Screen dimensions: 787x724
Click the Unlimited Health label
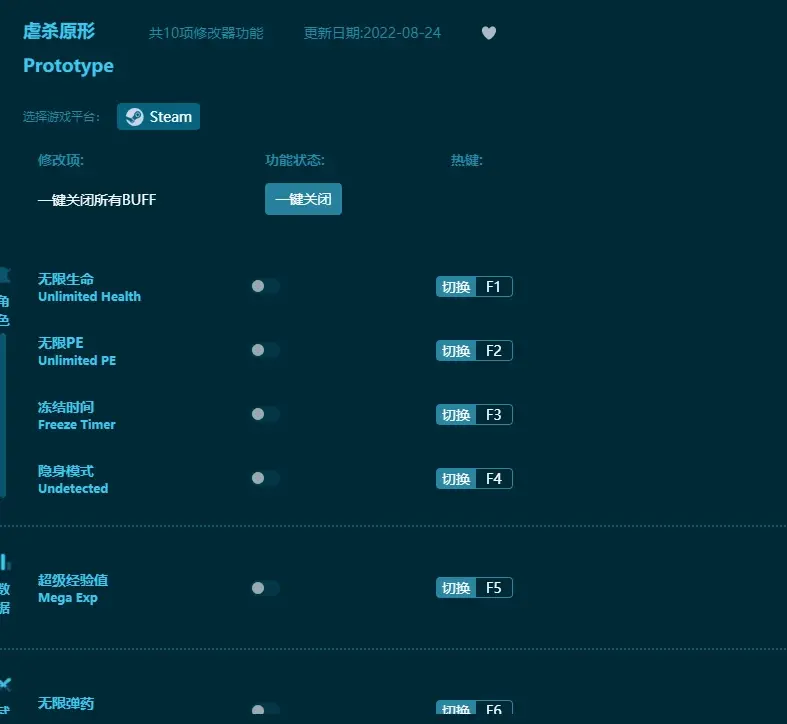[89, 297]
